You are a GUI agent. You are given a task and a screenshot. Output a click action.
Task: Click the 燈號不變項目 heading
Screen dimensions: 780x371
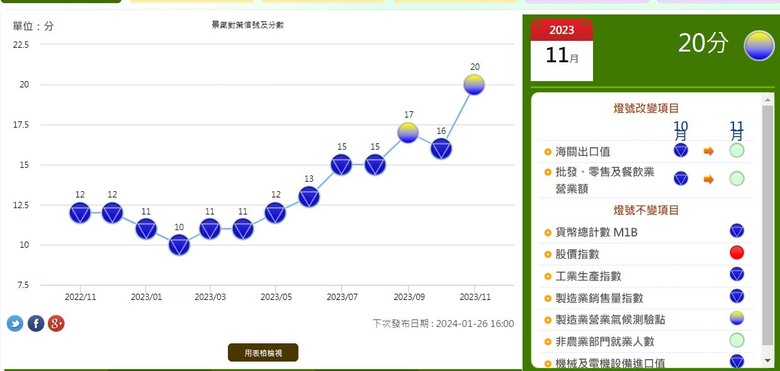tap(646, 210)
